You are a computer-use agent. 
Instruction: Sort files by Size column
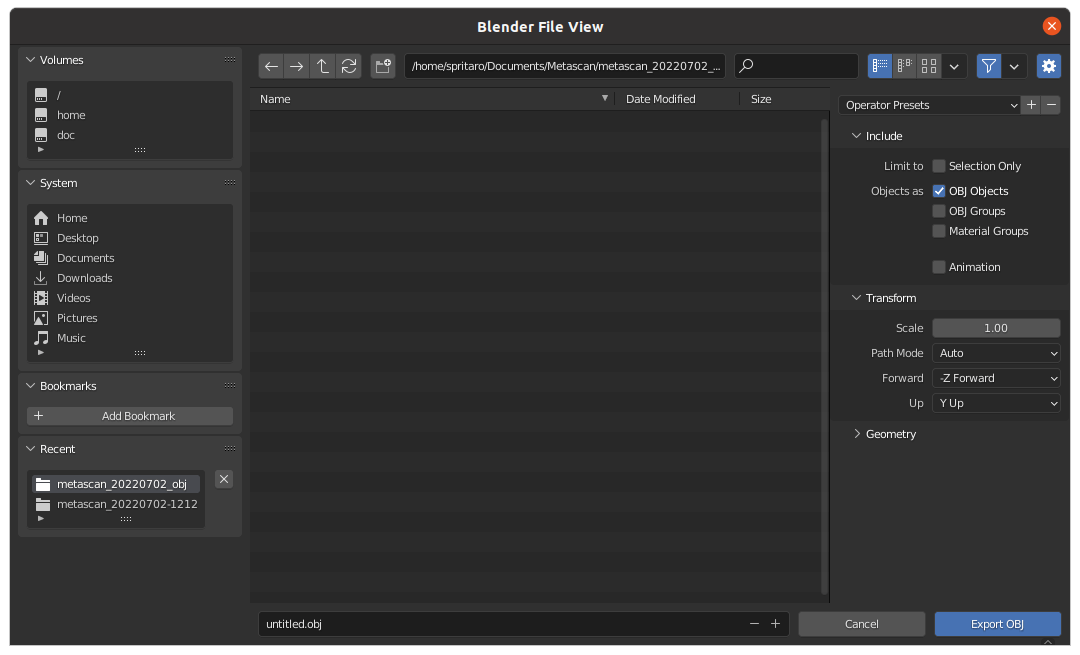pos(784,99)
